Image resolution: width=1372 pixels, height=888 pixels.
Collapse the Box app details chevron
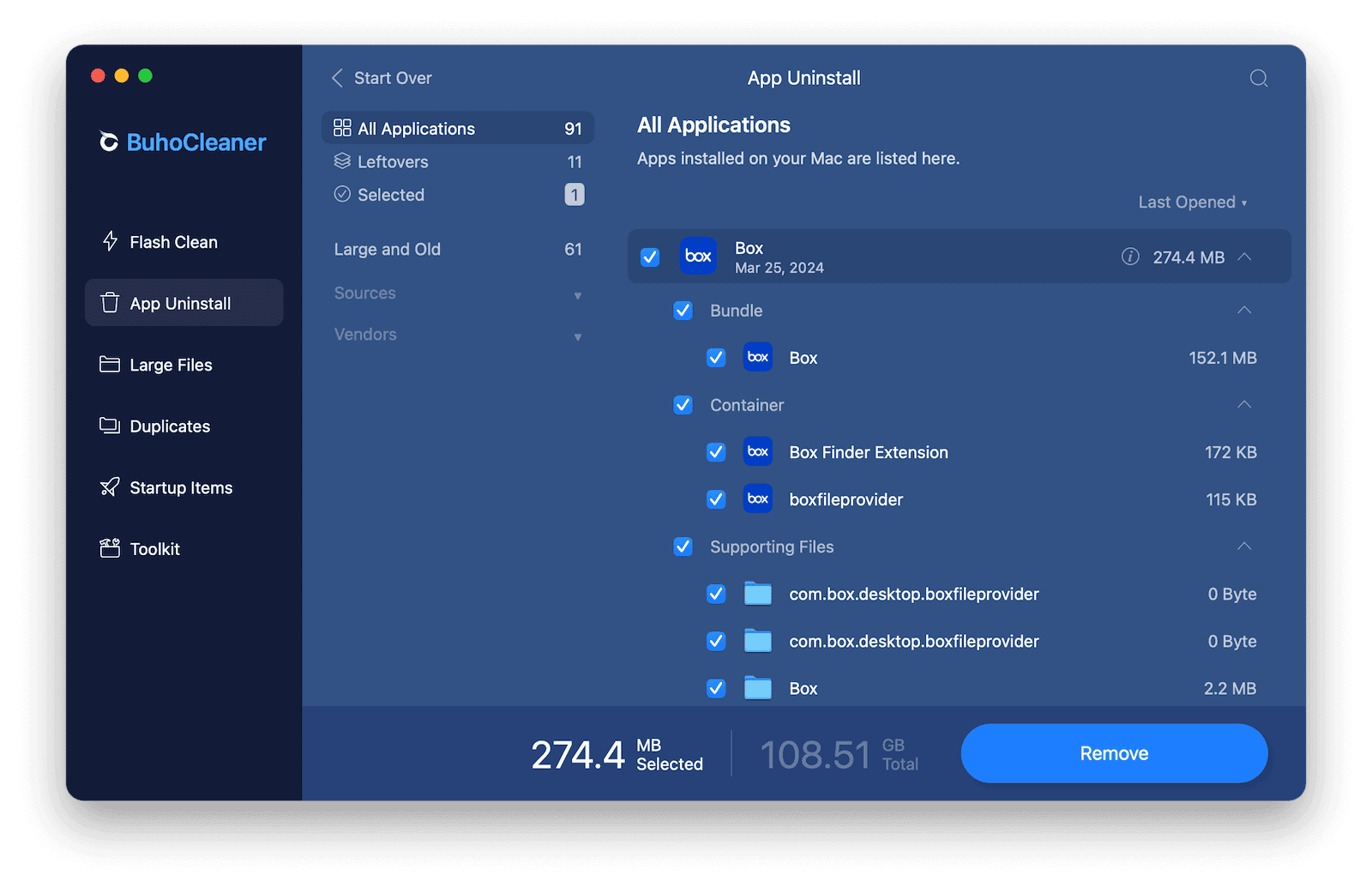tap(1245, 257)
